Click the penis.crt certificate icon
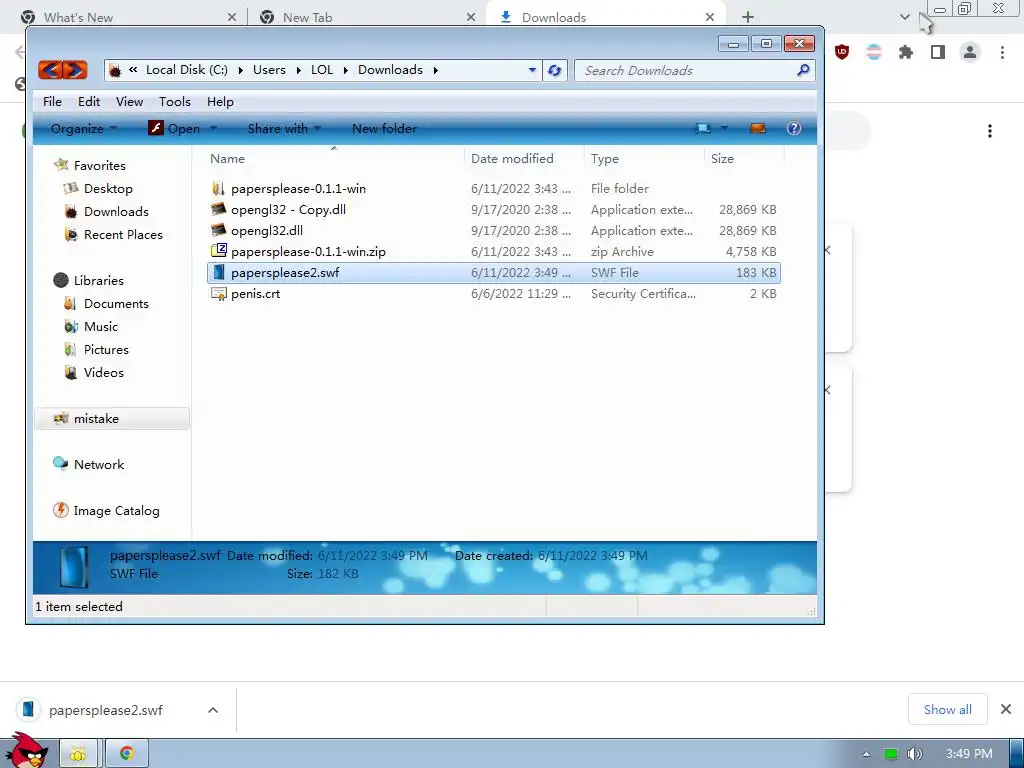Screen dimensions: 1024x768 tap(218, 293)
